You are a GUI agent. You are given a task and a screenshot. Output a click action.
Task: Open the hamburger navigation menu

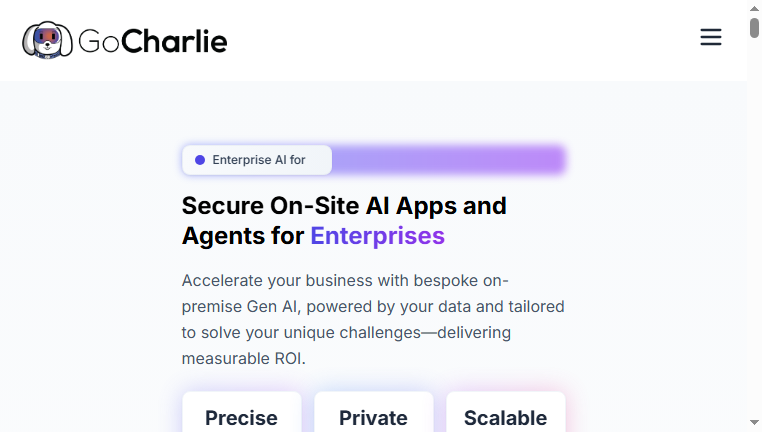(x=710, y=37)
